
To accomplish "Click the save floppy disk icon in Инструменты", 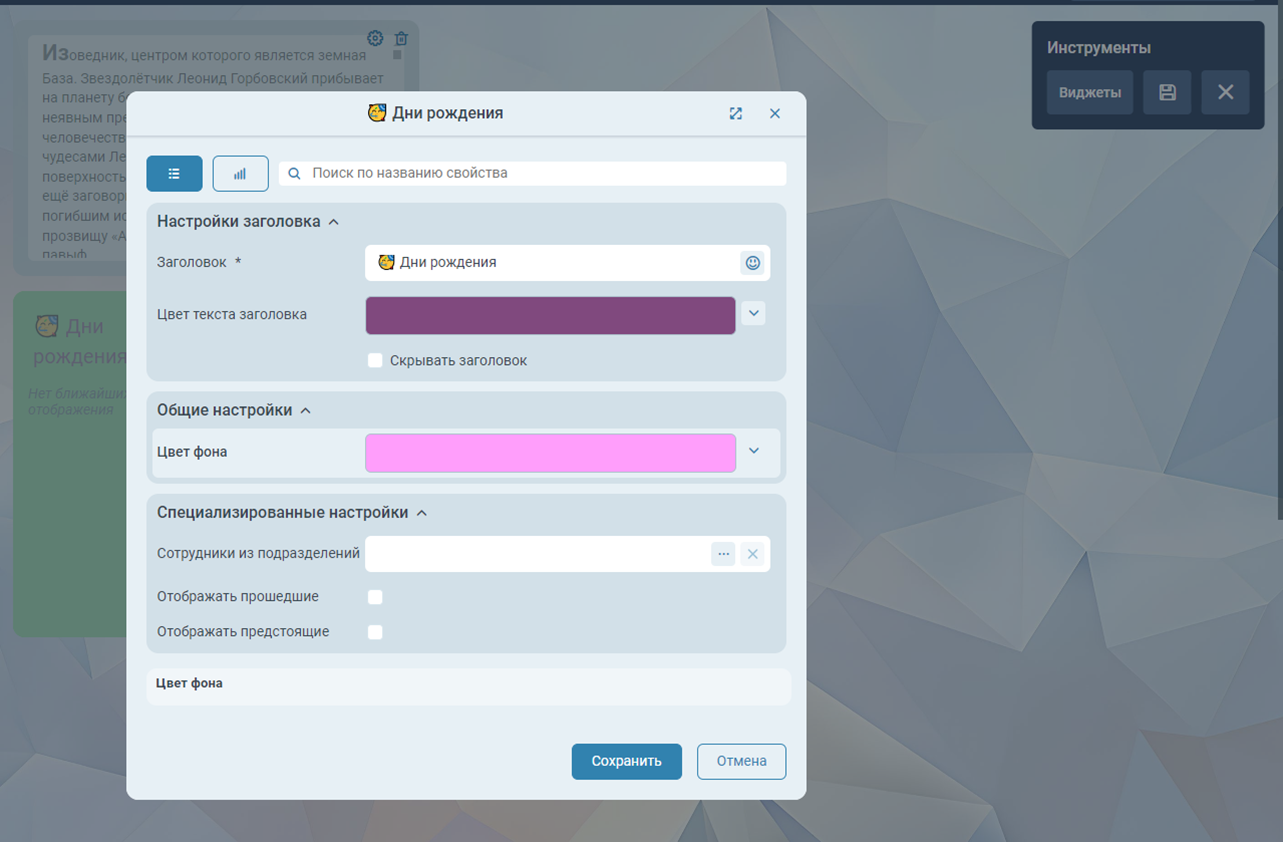I will [1167, 93].
